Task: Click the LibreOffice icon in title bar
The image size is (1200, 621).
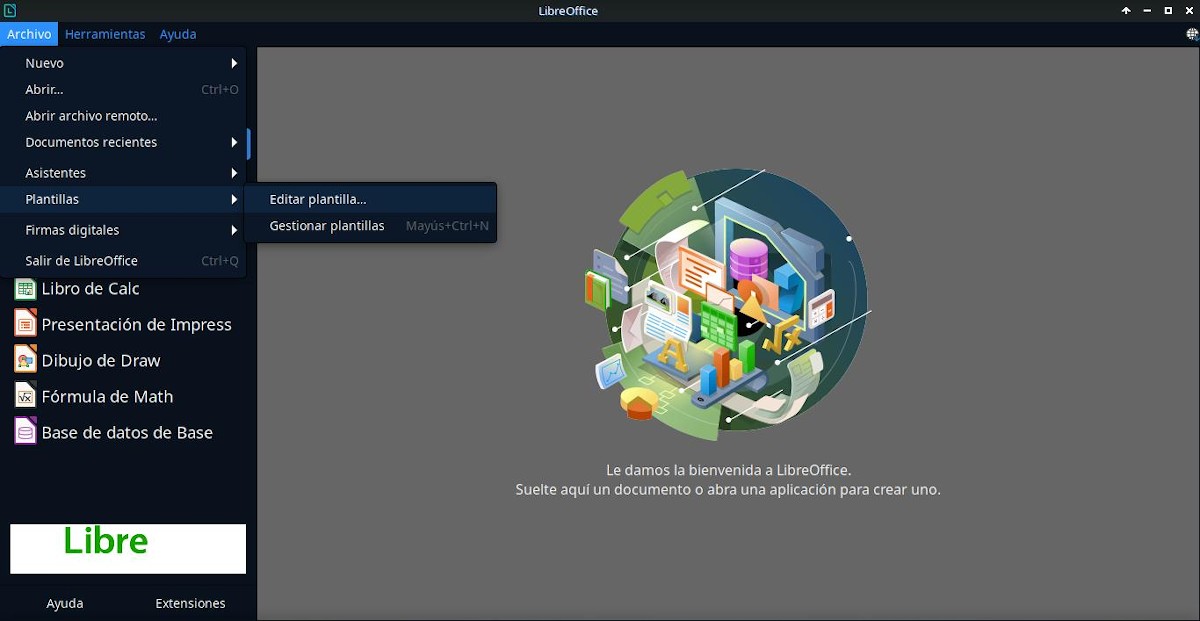Action: point(10,11)
